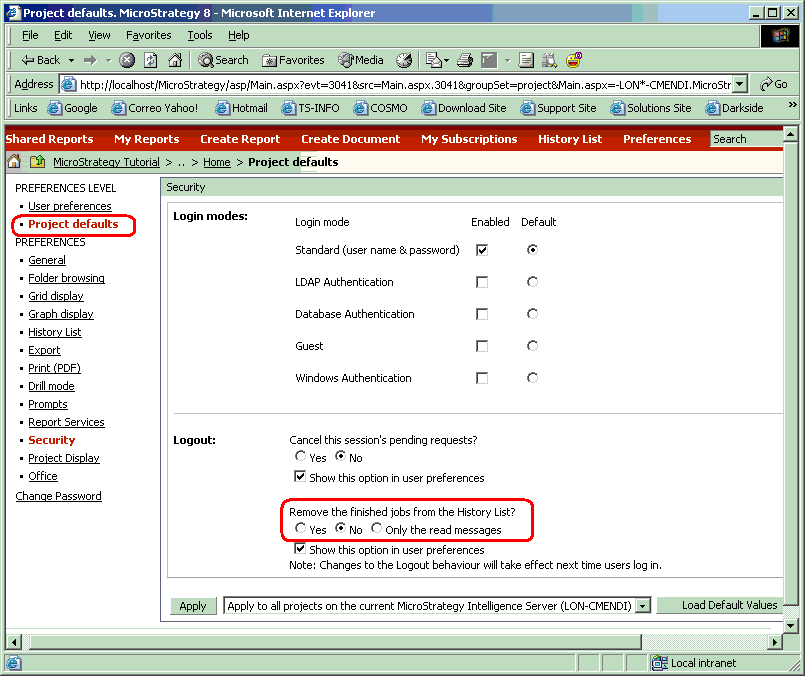Click the MicroStrategy home icon in breadcrumb
Viewport: 805px width, 676px height.
14,162
